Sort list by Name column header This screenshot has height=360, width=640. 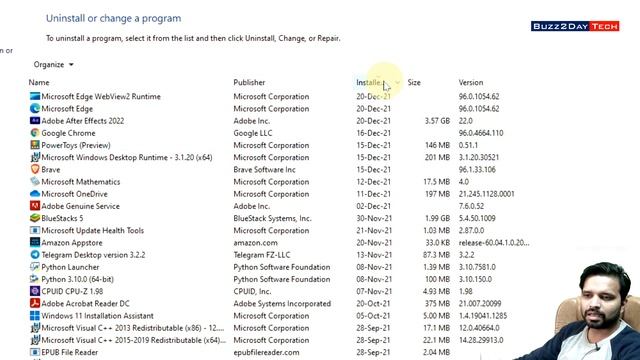(39, 82)
